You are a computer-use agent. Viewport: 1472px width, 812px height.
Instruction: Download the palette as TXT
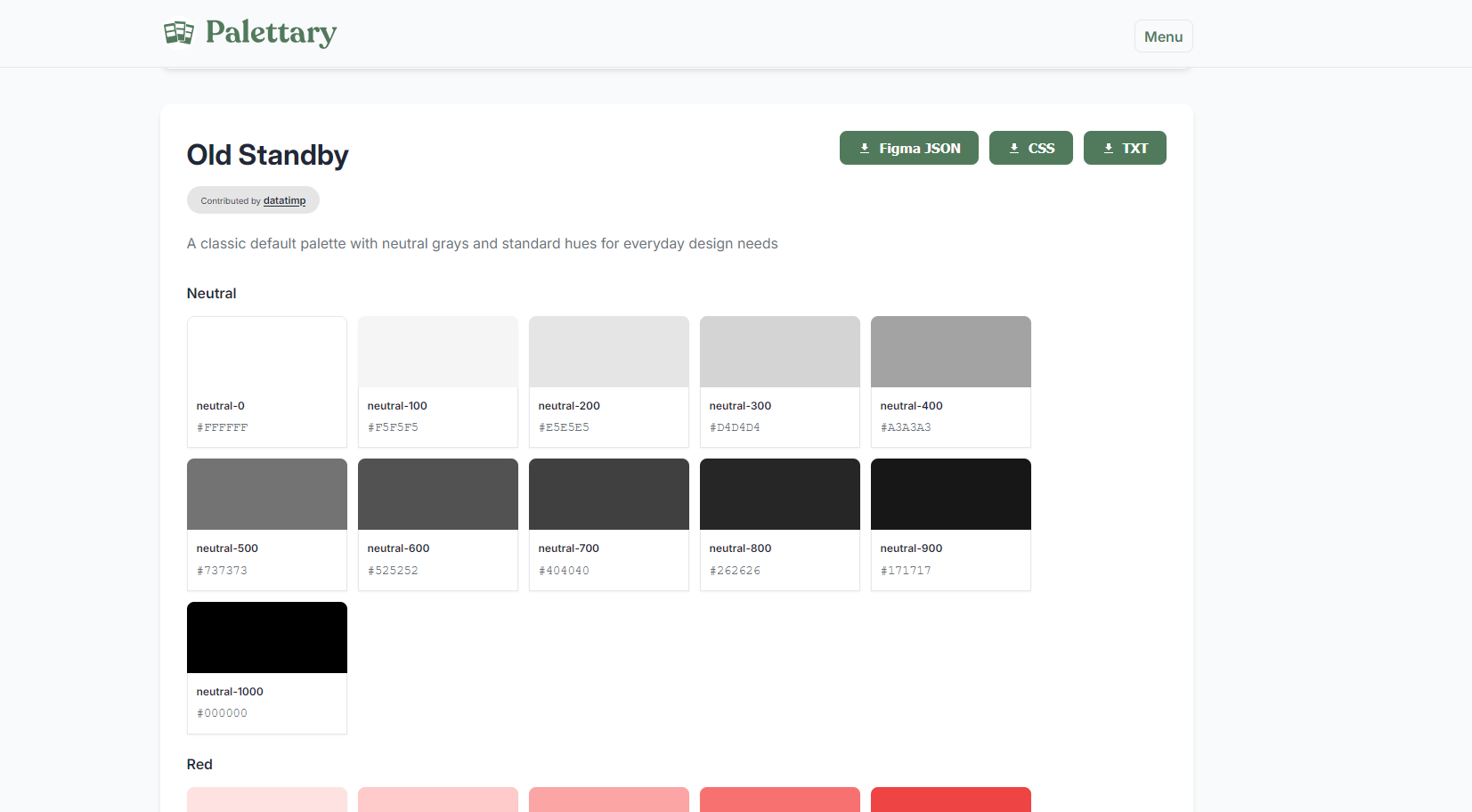pyautogui.click(x=1124, y=148)
